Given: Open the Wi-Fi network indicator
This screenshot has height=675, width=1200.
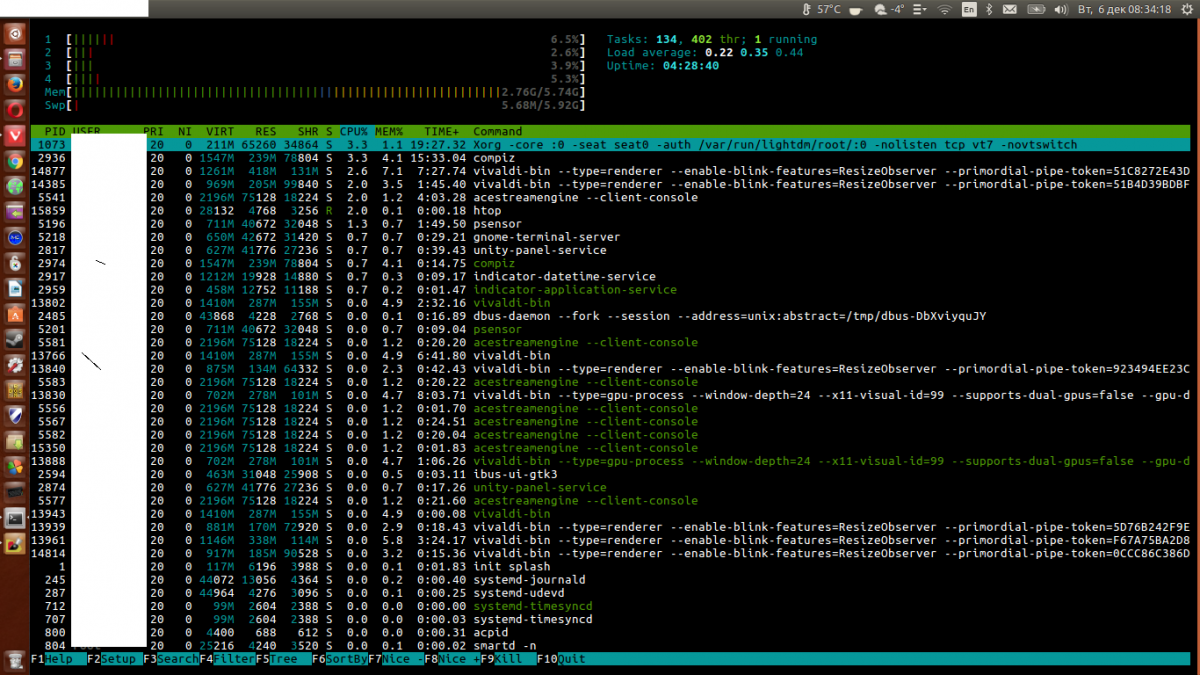Looking at the screenshot, I should (944, 9).
